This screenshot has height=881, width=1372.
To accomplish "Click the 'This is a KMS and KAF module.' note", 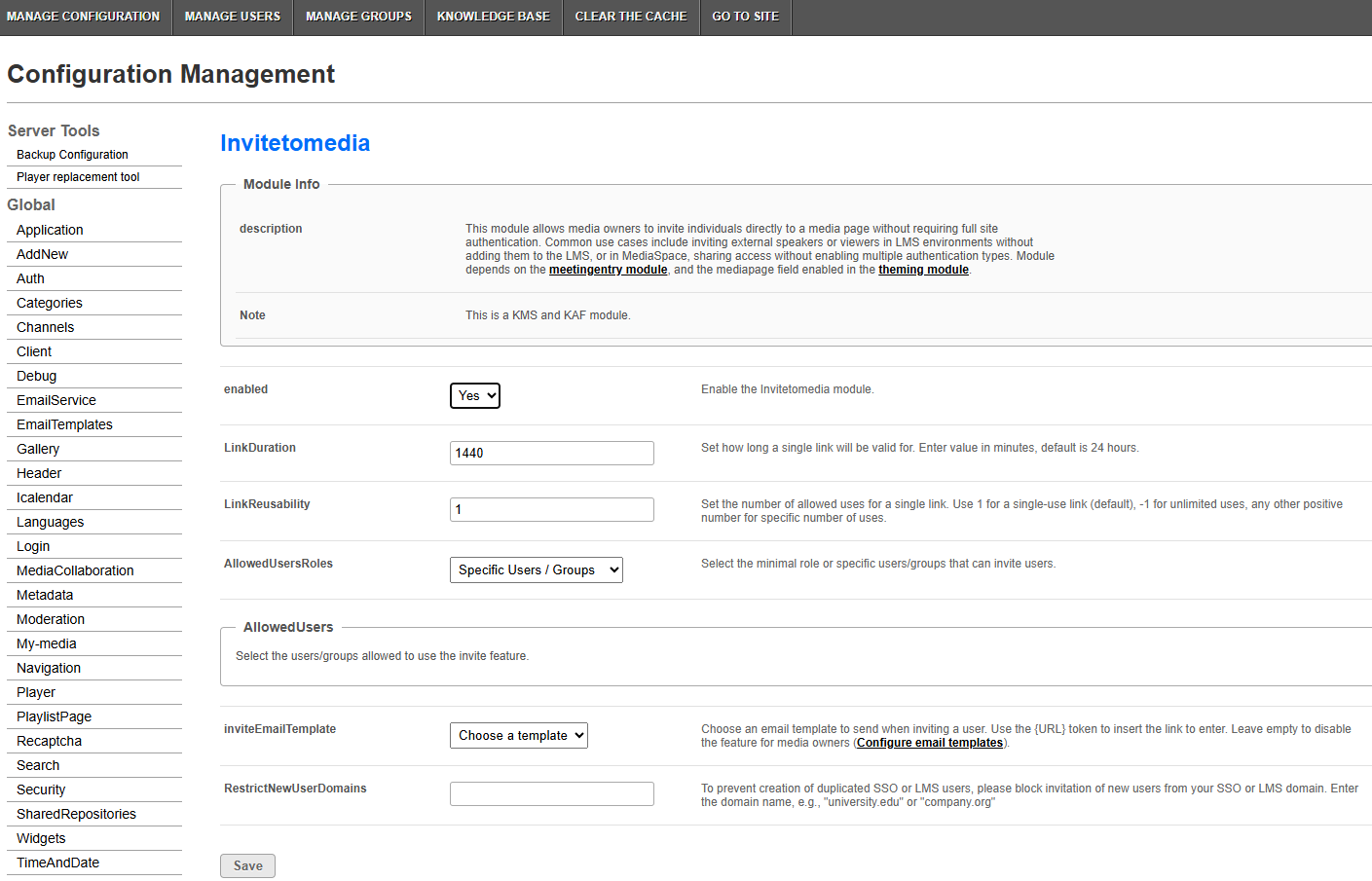I will click(548, 315).
